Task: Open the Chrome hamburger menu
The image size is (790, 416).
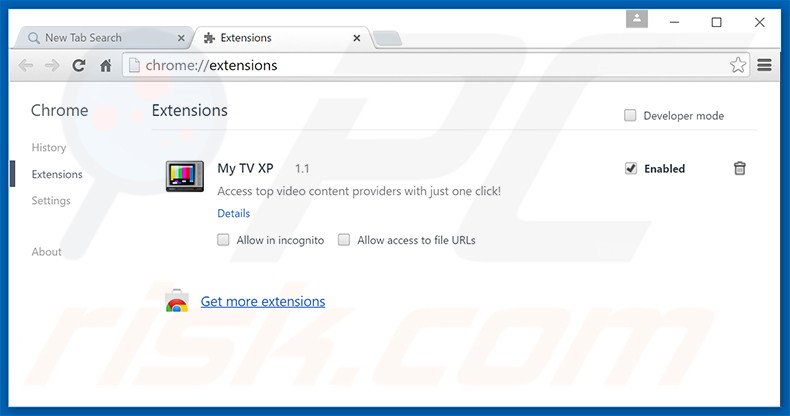Action: click(764, 65)
